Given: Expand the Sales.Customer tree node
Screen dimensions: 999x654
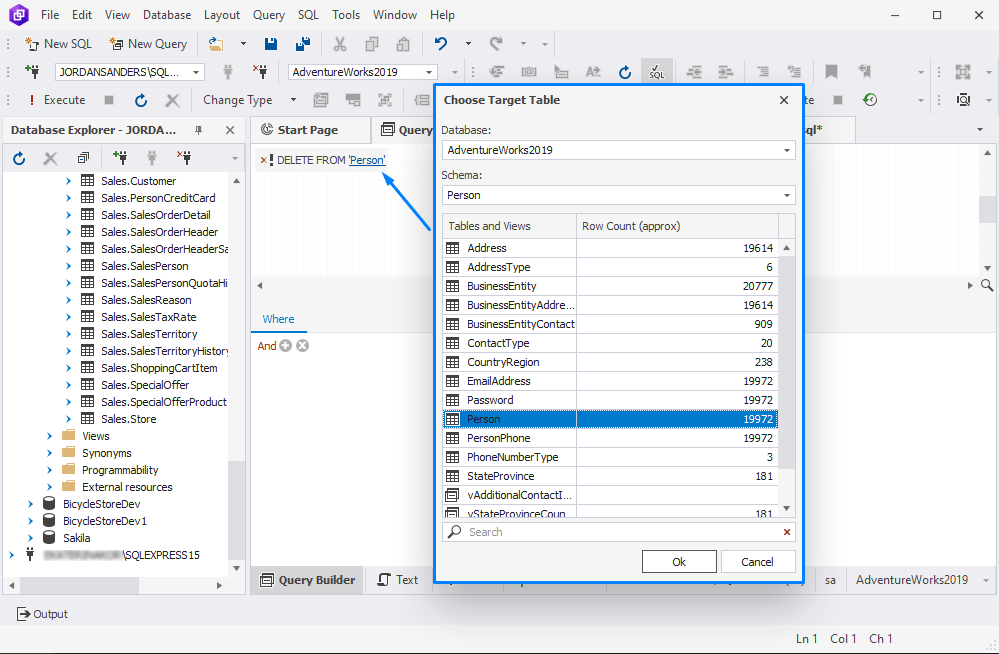Looking at the screenshot, I should [x=68, y=181].
